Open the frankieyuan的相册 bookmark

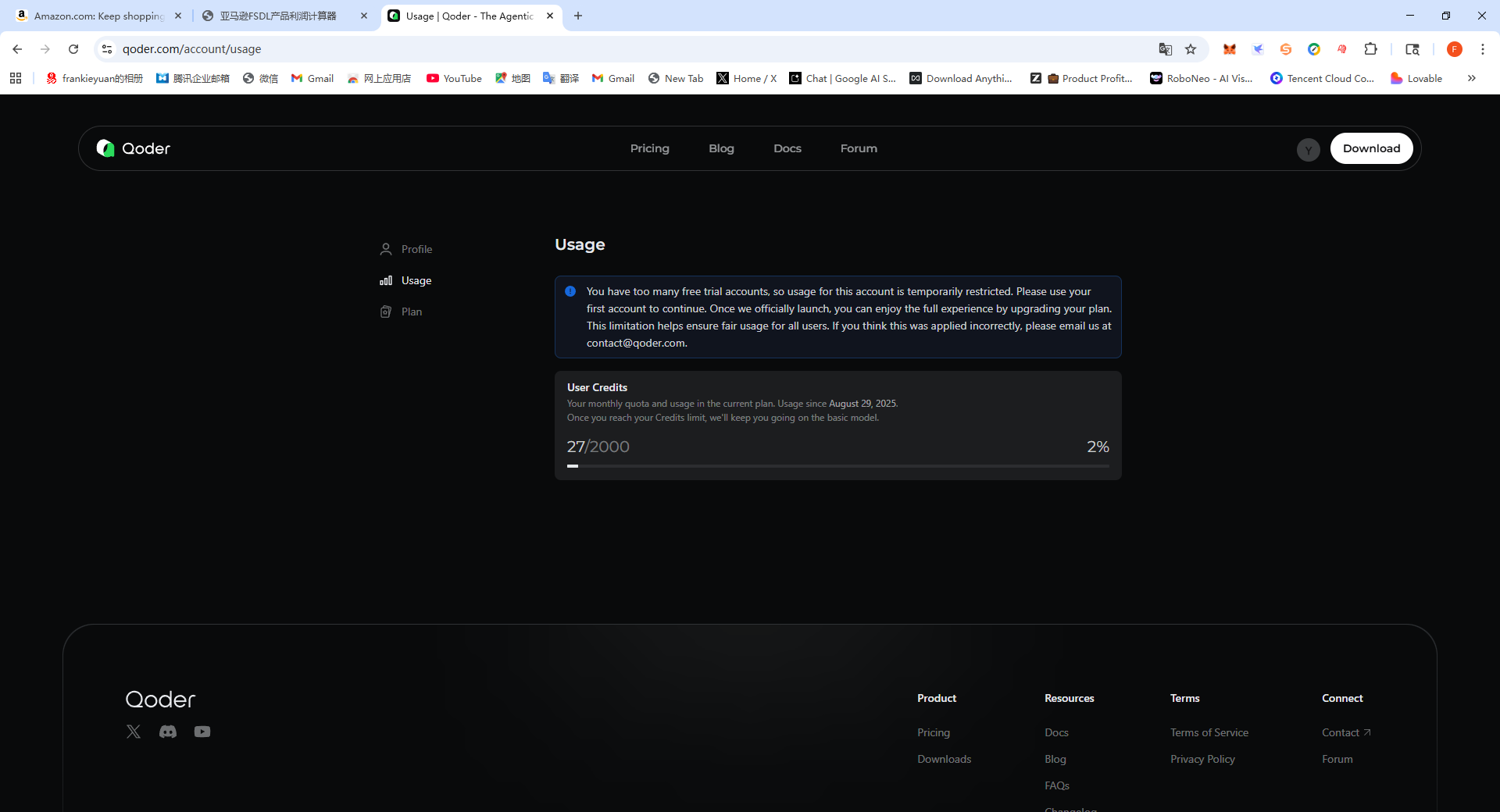95,78
